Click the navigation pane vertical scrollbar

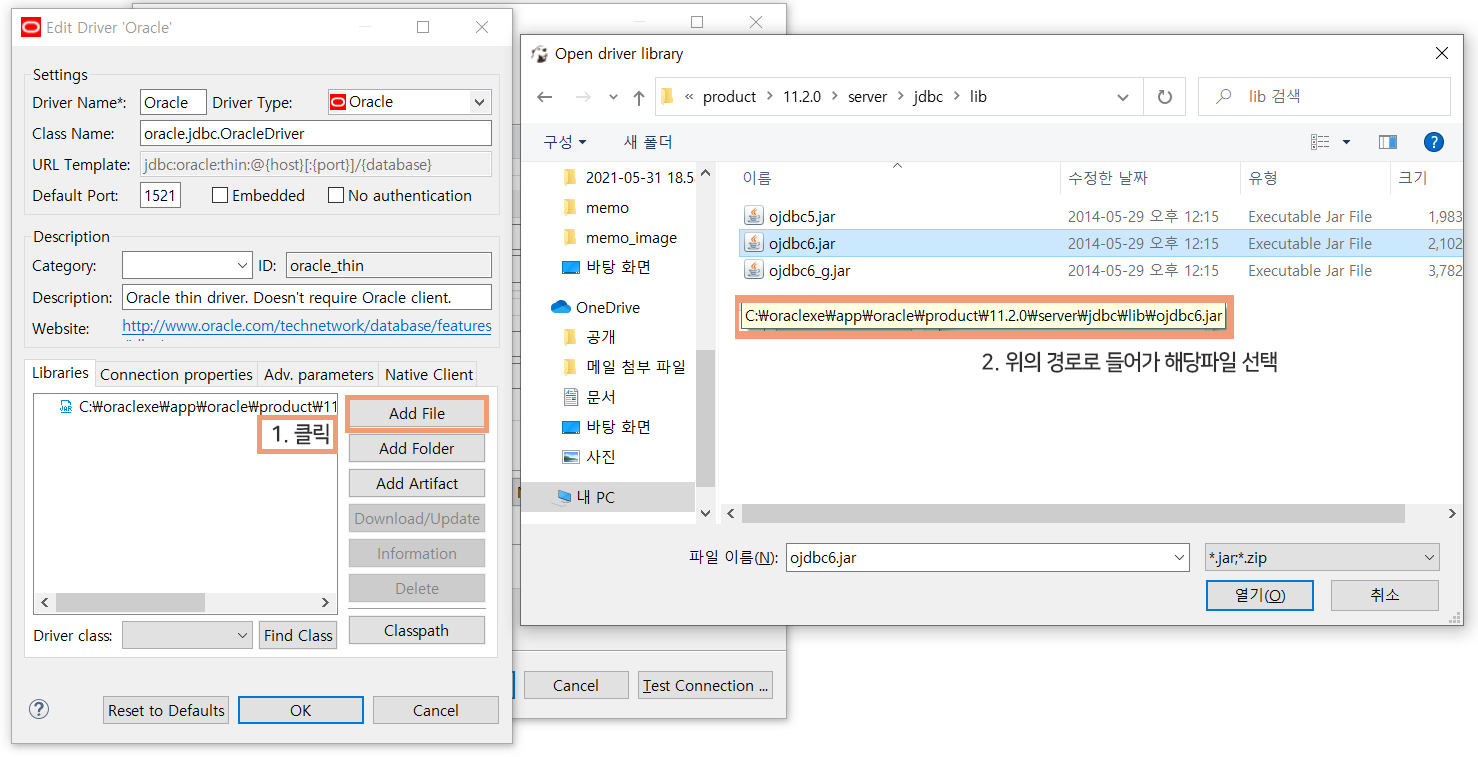tap(705, 418)
